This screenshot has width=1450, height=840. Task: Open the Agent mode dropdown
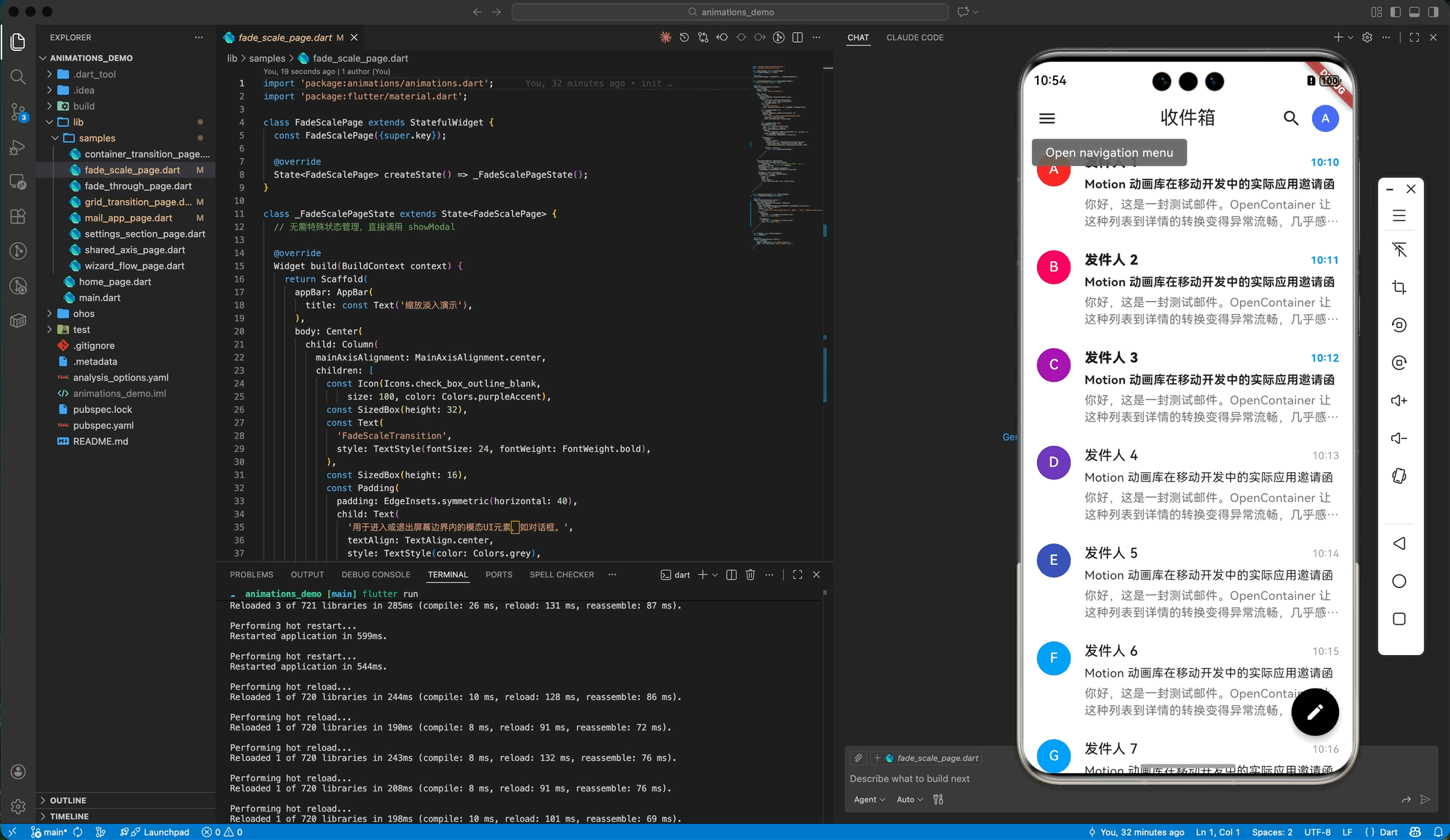(x=869, y=799)
